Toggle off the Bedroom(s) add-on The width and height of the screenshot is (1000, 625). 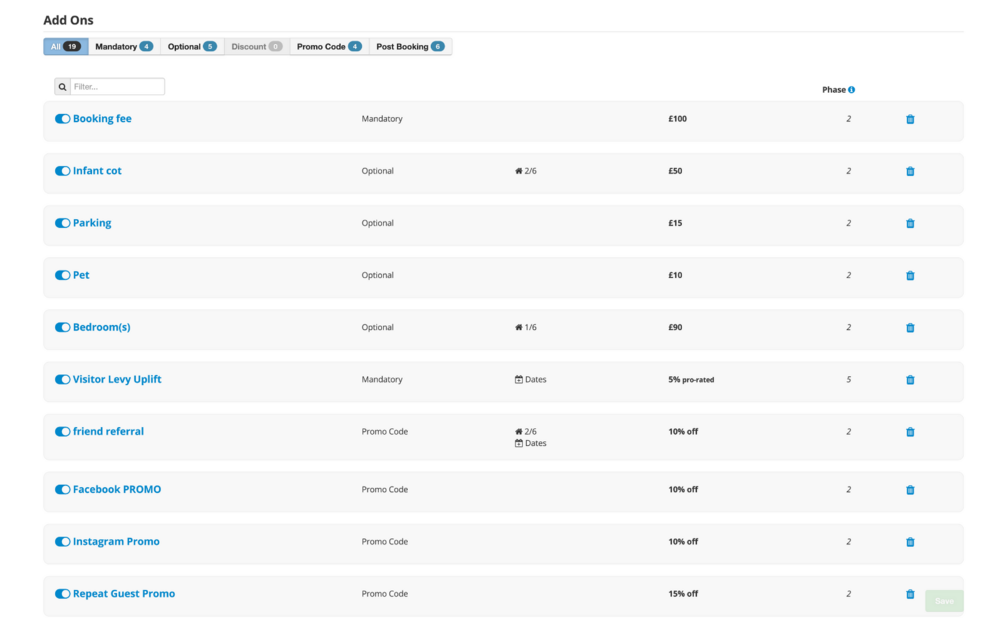tap(62, 327)
